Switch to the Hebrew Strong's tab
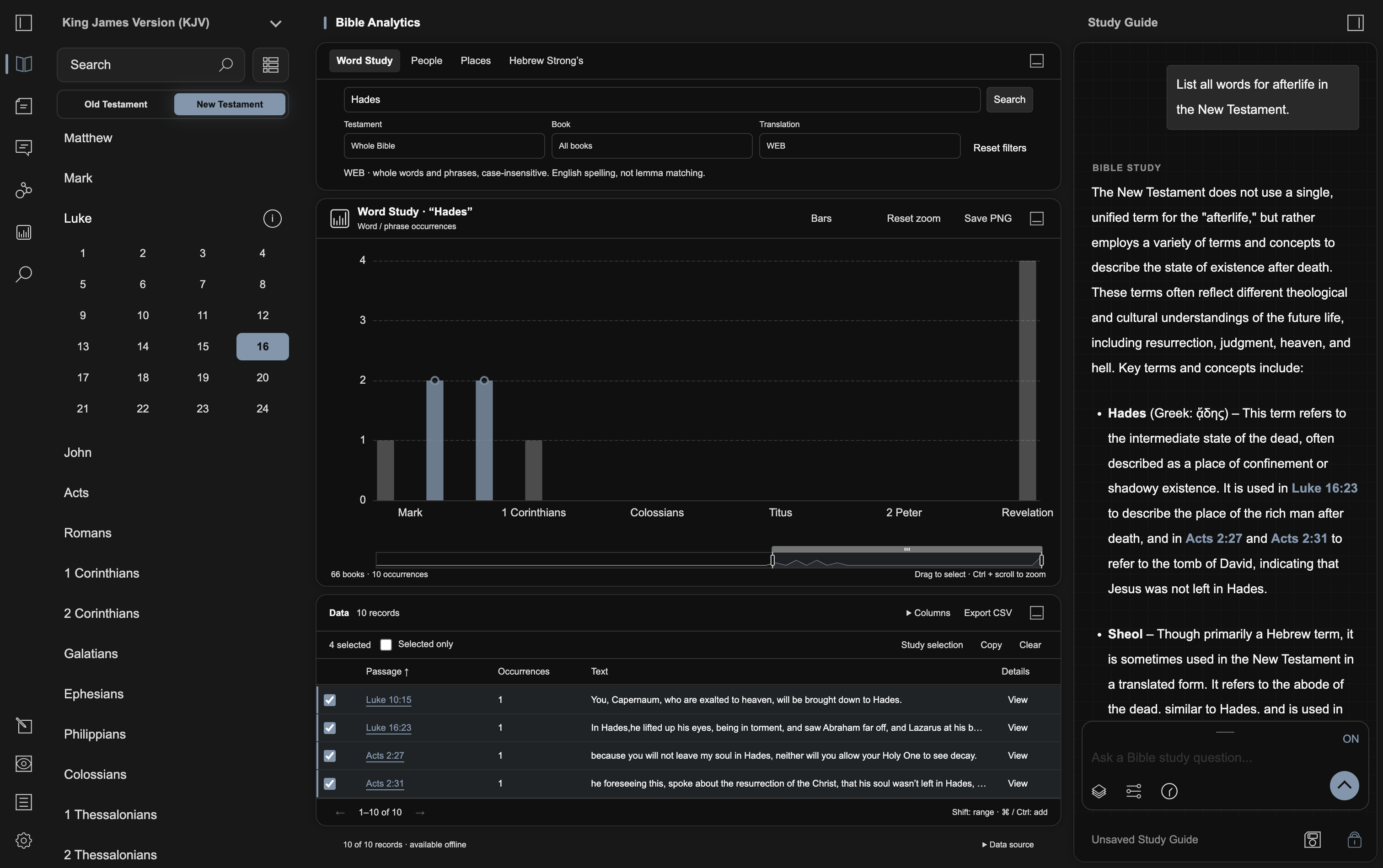This screenshot has width=1383, height=868. tap(546, 60)
